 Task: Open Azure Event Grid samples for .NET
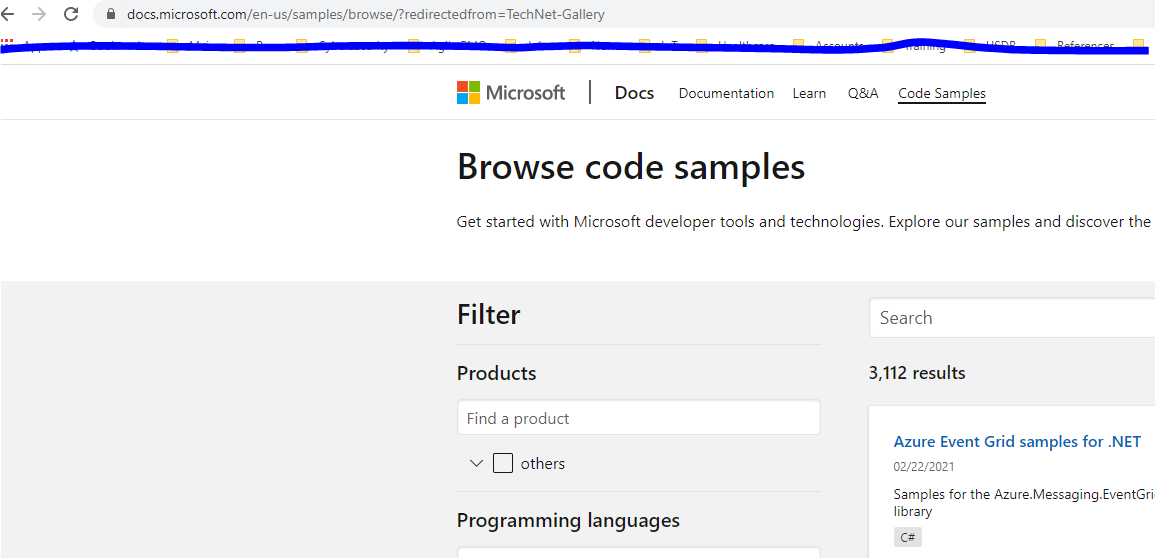(1017, 442)
